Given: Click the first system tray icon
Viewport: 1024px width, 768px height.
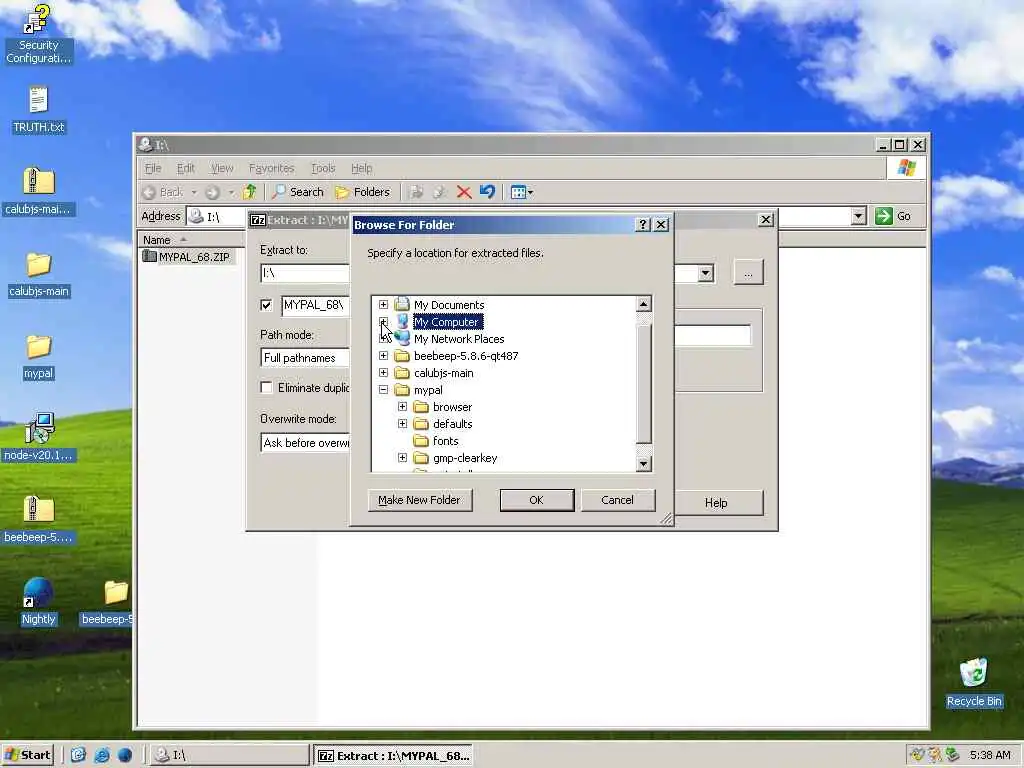Looking at the screenshot, I should 918,755.
